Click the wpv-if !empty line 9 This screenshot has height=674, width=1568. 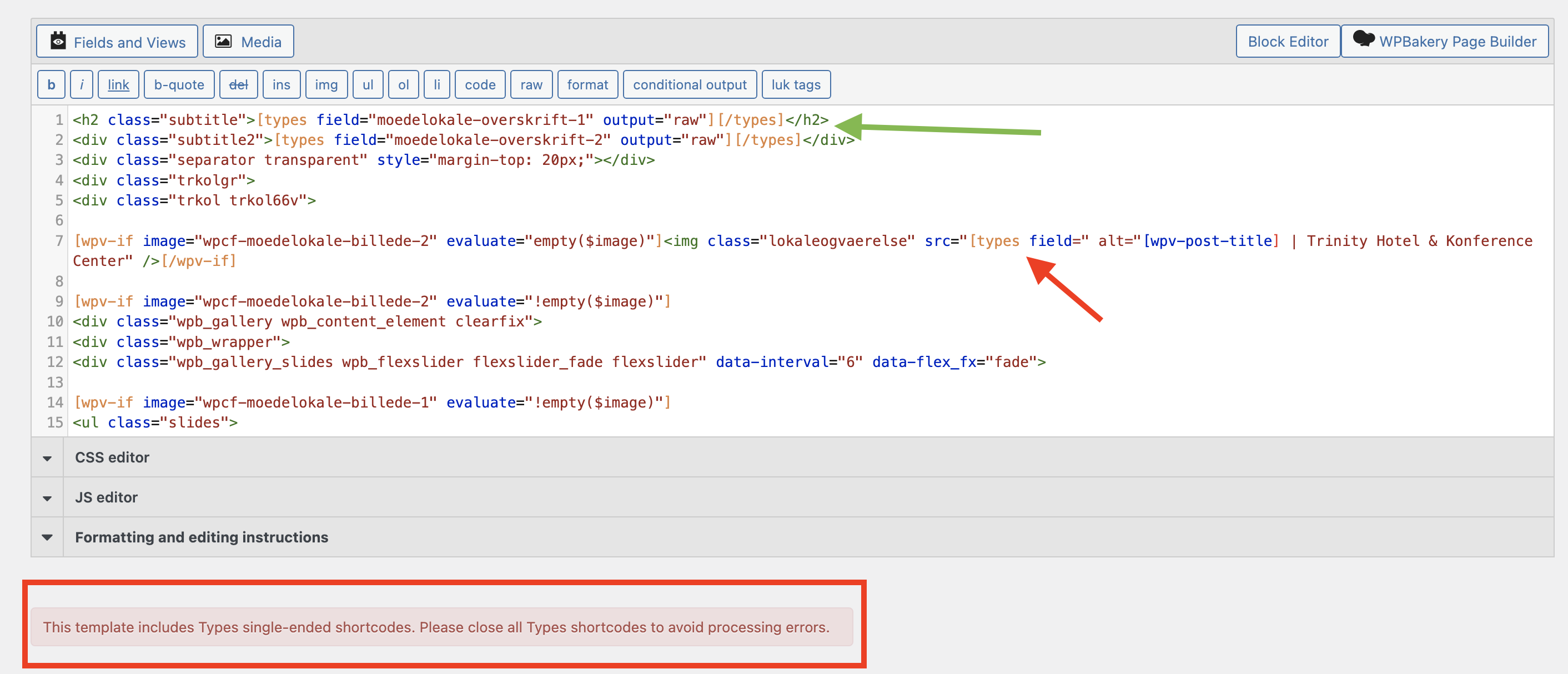[372, 302]
